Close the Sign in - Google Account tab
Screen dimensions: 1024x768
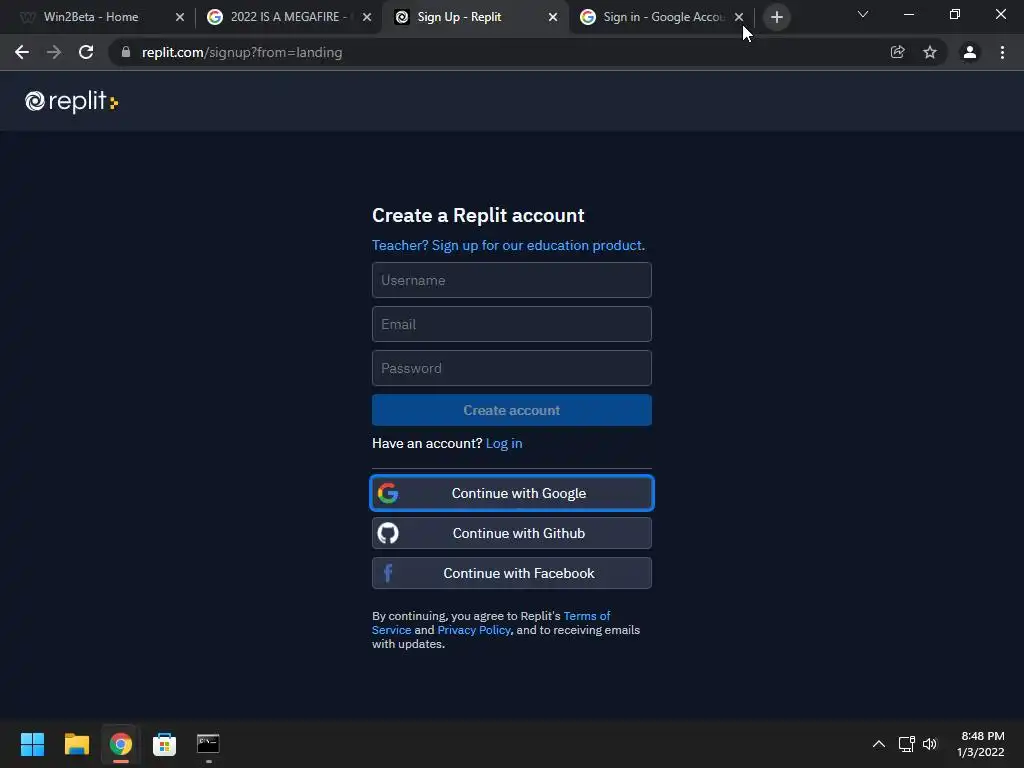[x=739, y=17]
